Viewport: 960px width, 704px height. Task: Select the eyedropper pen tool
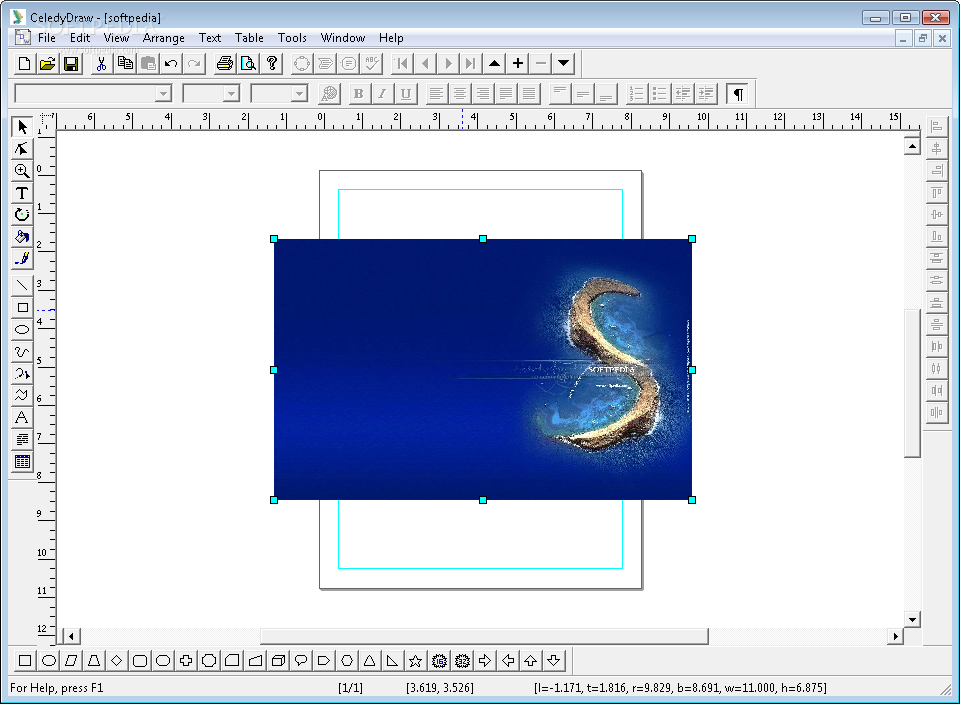(22, 258)
